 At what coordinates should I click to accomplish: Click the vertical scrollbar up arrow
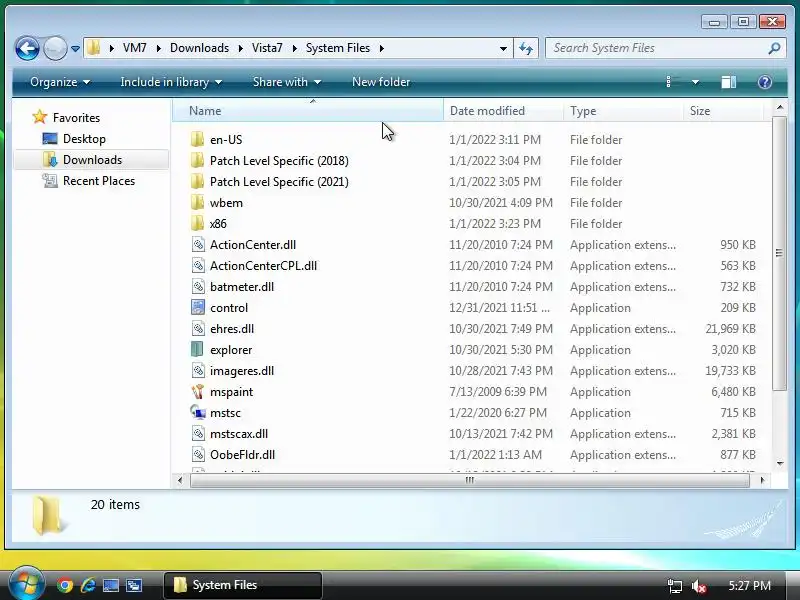coord(780,107)
